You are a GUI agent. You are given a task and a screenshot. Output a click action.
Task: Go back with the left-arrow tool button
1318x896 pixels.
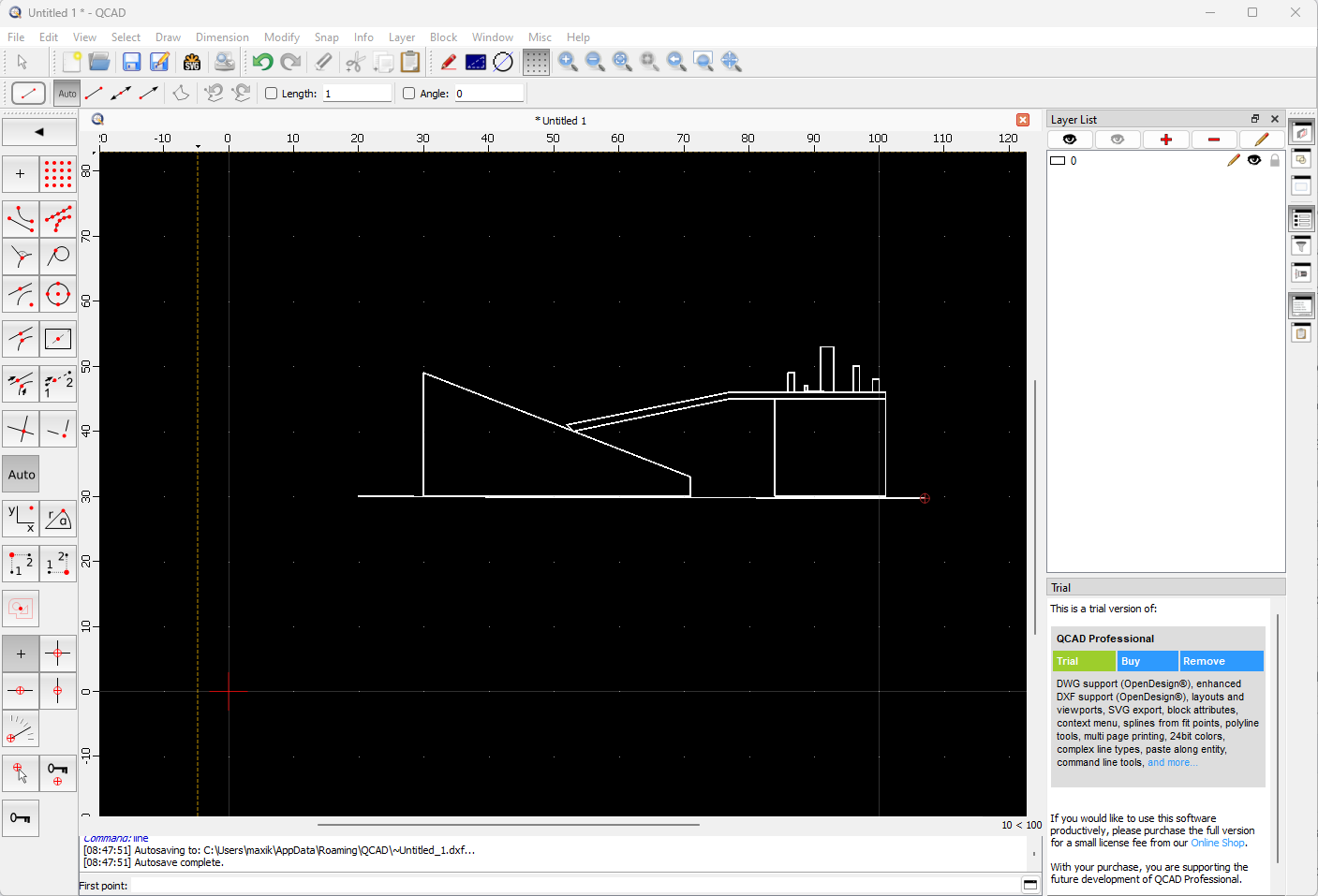point(39,132)
